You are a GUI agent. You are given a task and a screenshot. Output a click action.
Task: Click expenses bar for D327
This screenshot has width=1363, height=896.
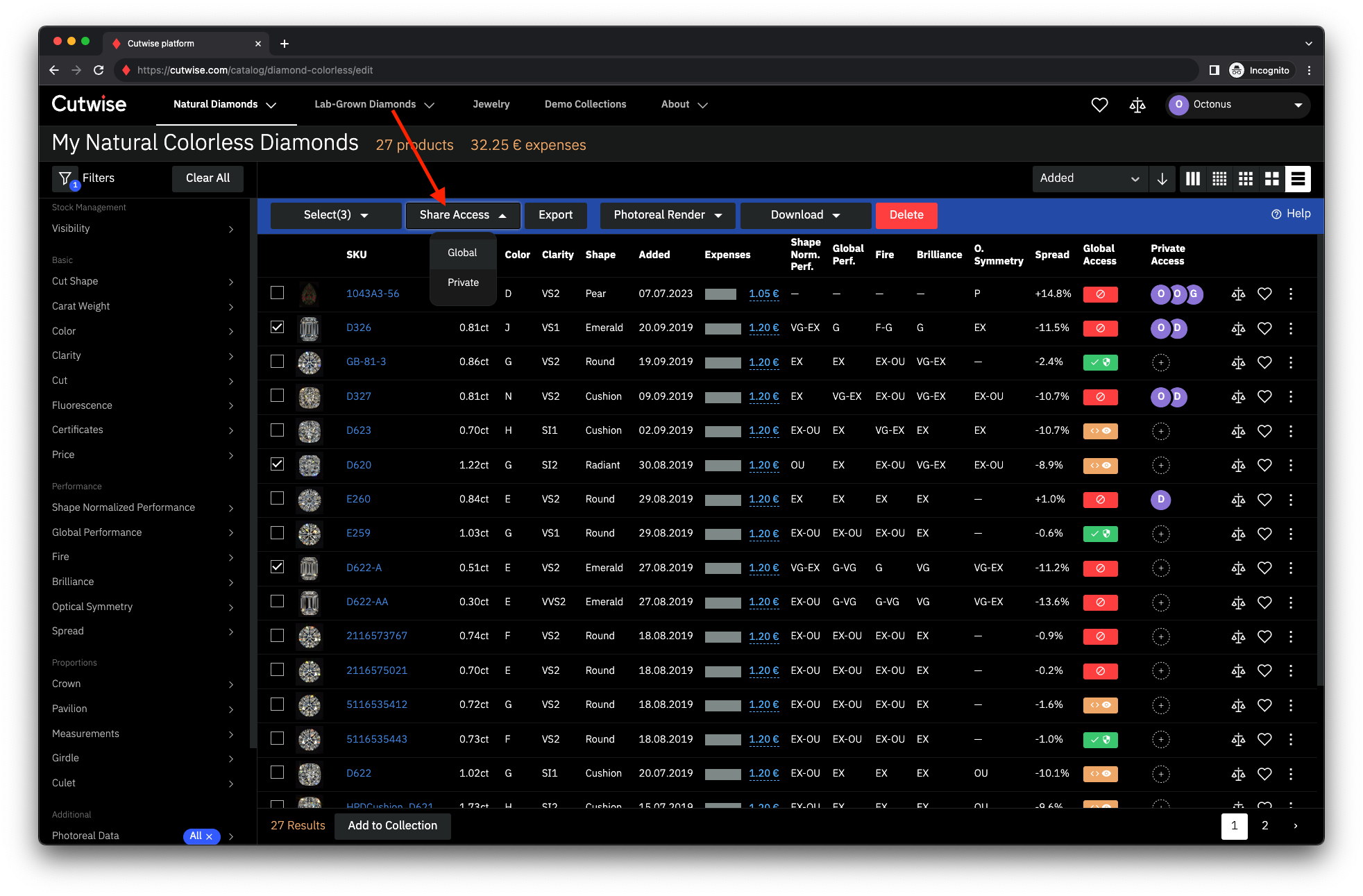(722, 397)
